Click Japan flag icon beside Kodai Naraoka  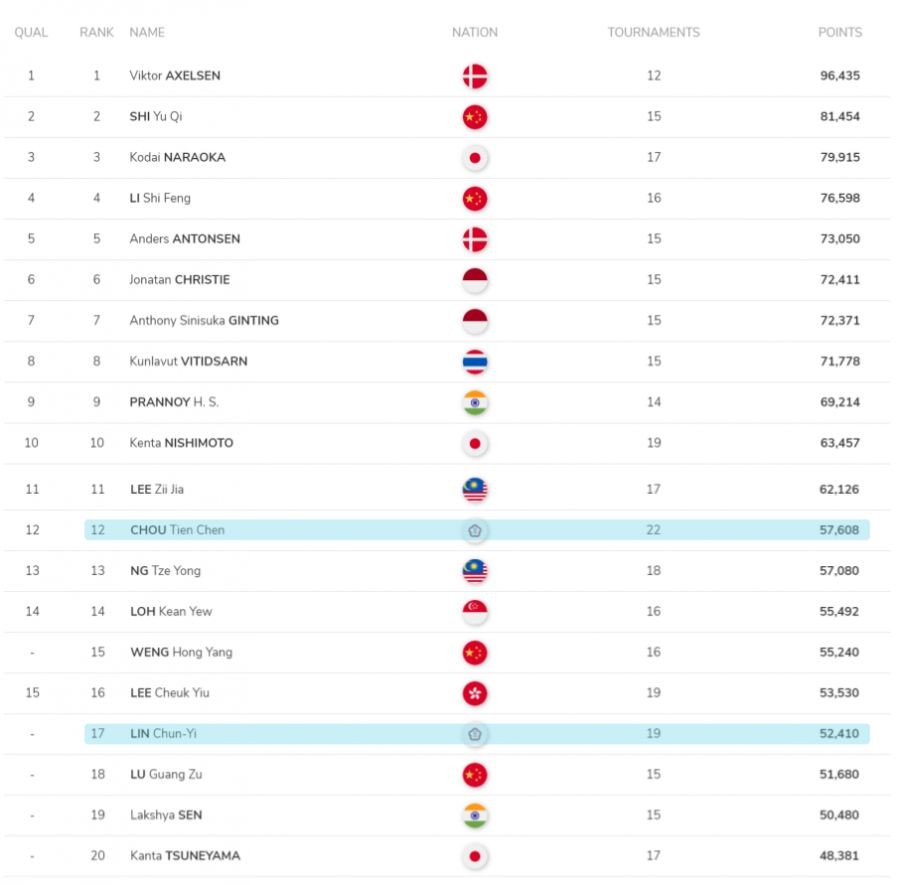pos(474,158)
